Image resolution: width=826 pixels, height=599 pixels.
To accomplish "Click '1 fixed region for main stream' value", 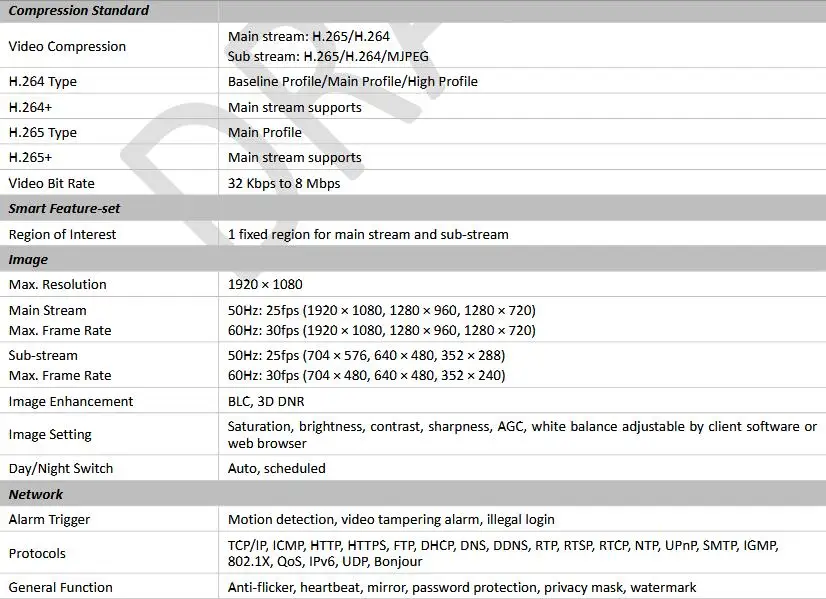I will tap(368, 234).
